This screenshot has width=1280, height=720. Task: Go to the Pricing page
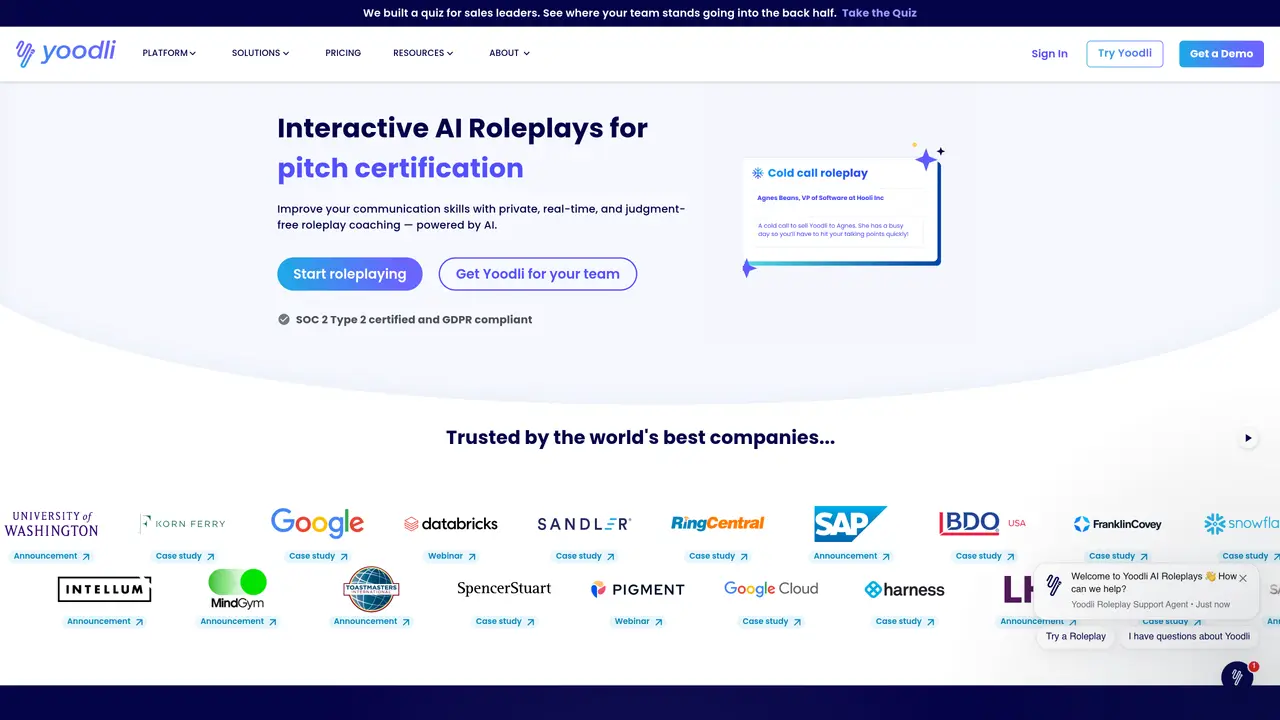343,53
